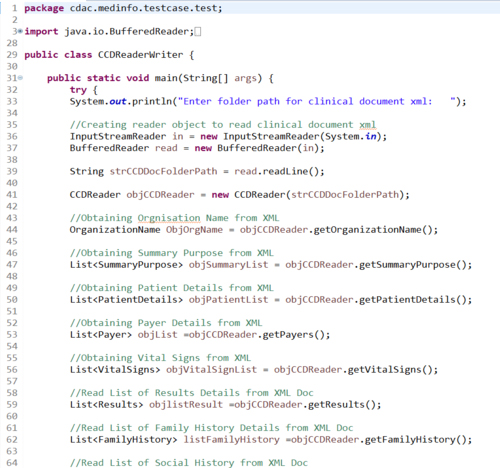Click the listFamilyHistory variable

232,440
